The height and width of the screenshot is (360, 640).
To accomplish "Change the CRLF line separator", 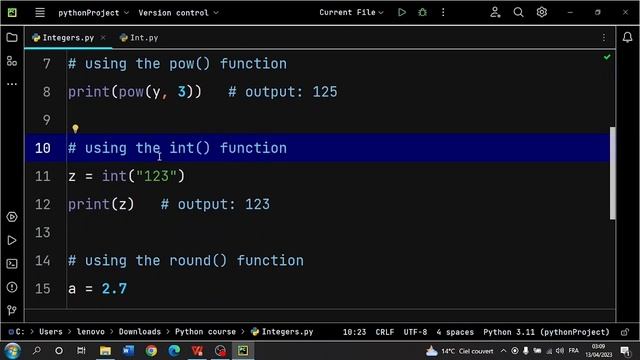I will pos(384,332).
